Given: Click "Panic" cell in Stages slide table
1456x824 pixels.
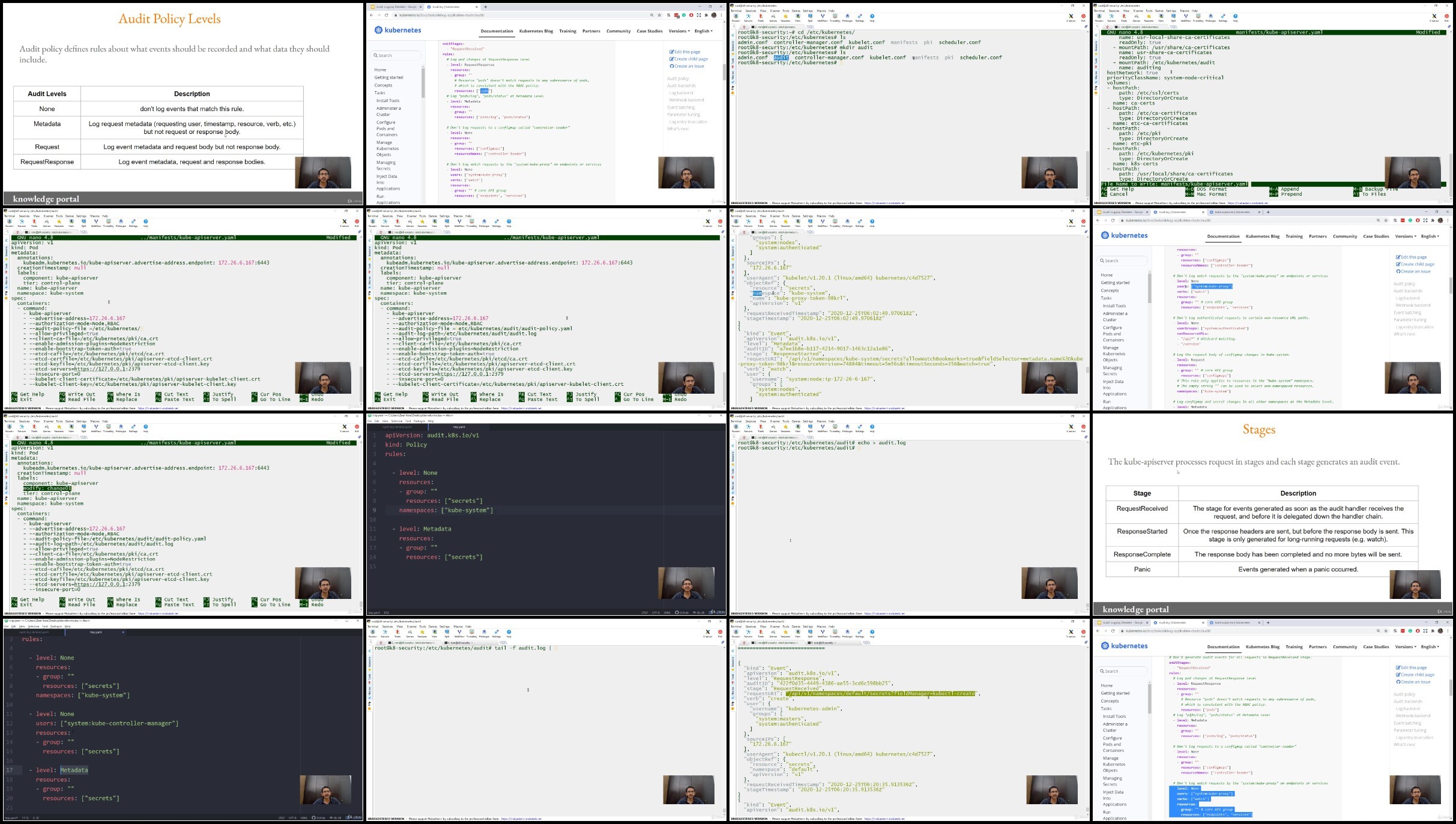Looking at the screenshot, I should click(1142, 570).
